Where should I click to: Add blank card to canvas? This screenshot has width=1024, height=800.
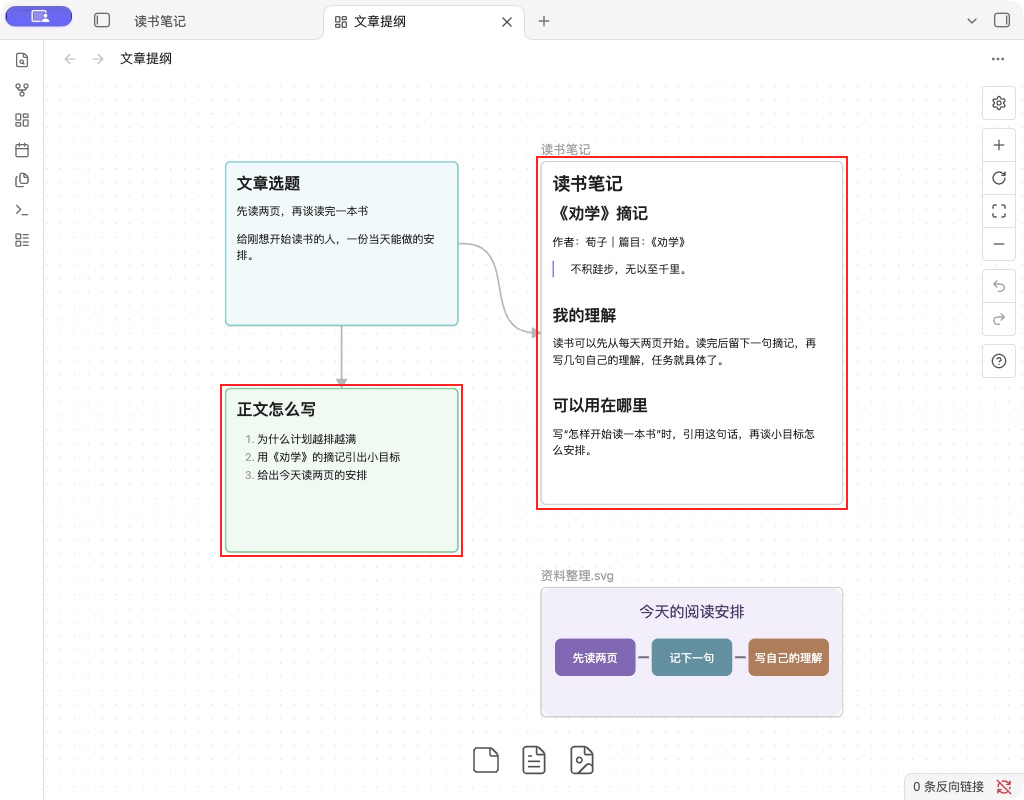[x=485, y=760]
